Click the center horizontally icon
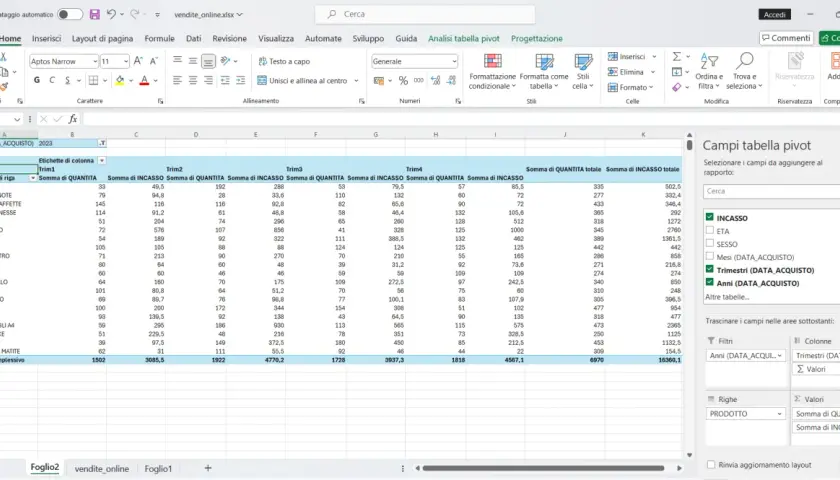840x480 pixels. 193,80
